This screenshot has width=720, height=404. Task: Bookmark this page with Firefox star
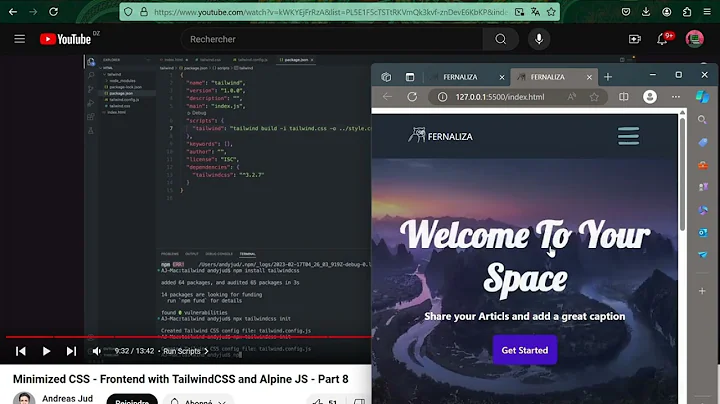[551, 12]
